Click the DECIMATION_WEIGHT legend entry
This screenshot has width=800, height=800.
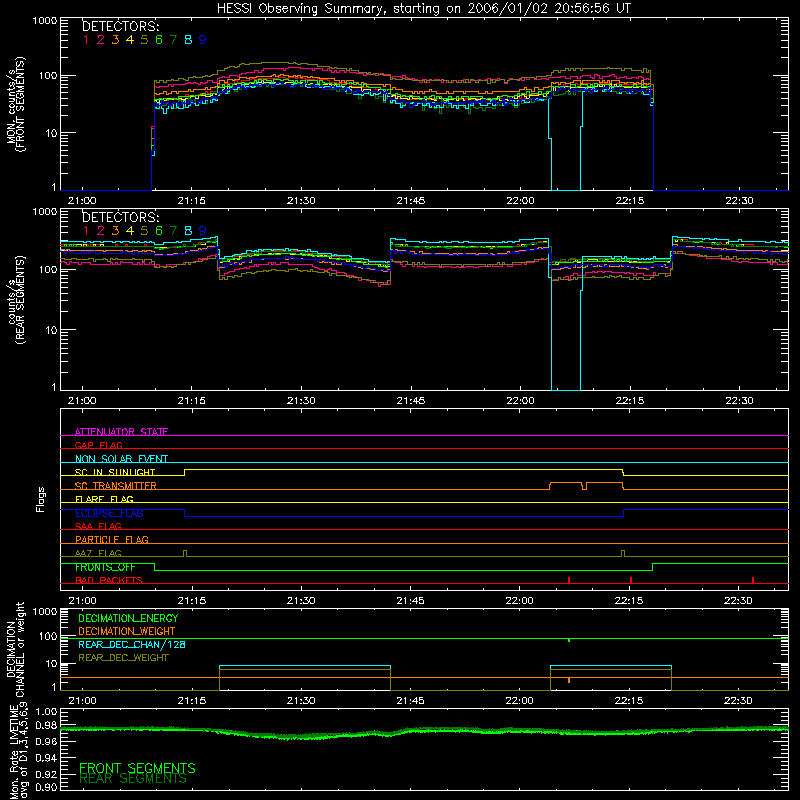tap(127, 631)
